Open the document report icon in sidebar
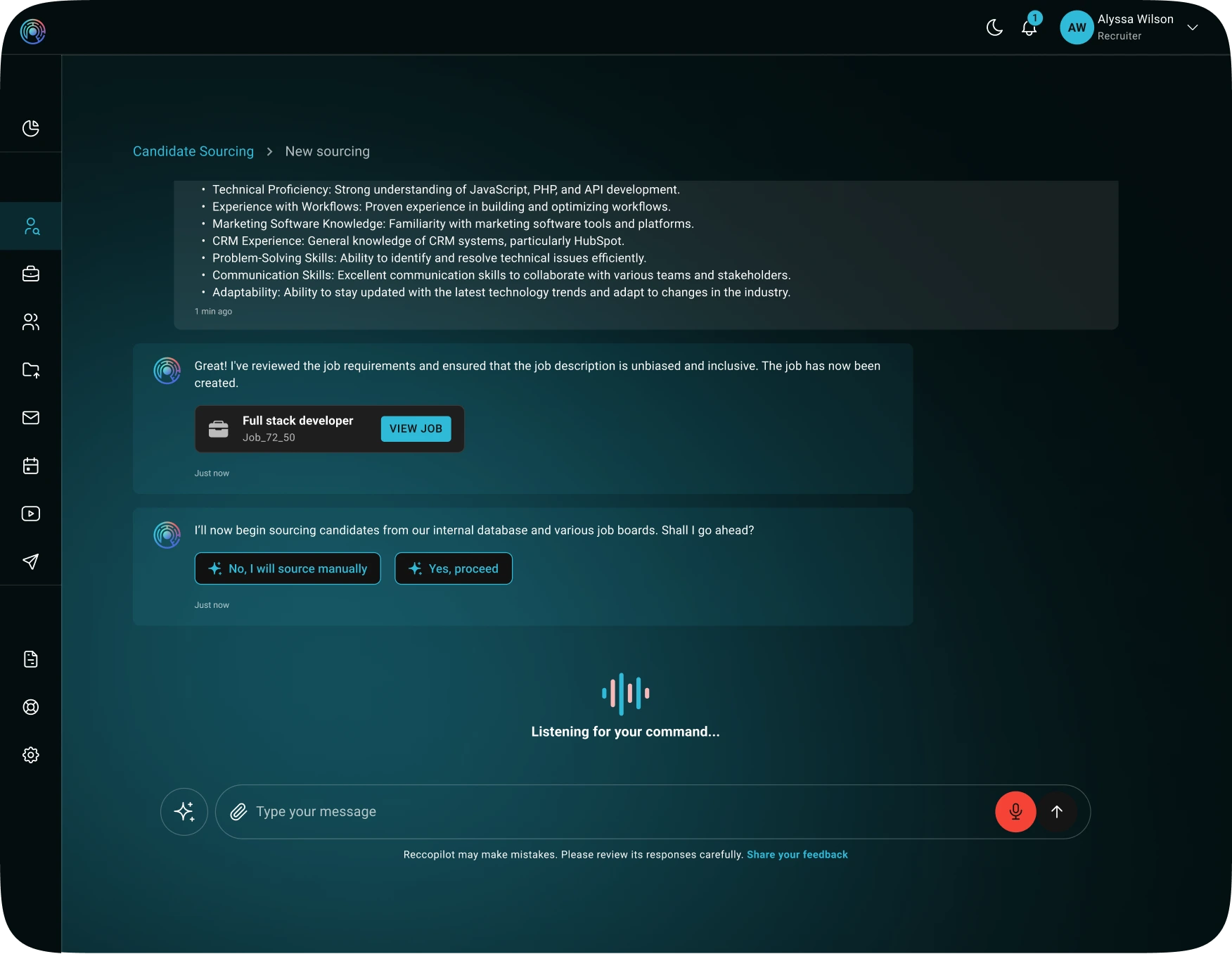This screenshot has height=954, width=1232. coord(31,659)
